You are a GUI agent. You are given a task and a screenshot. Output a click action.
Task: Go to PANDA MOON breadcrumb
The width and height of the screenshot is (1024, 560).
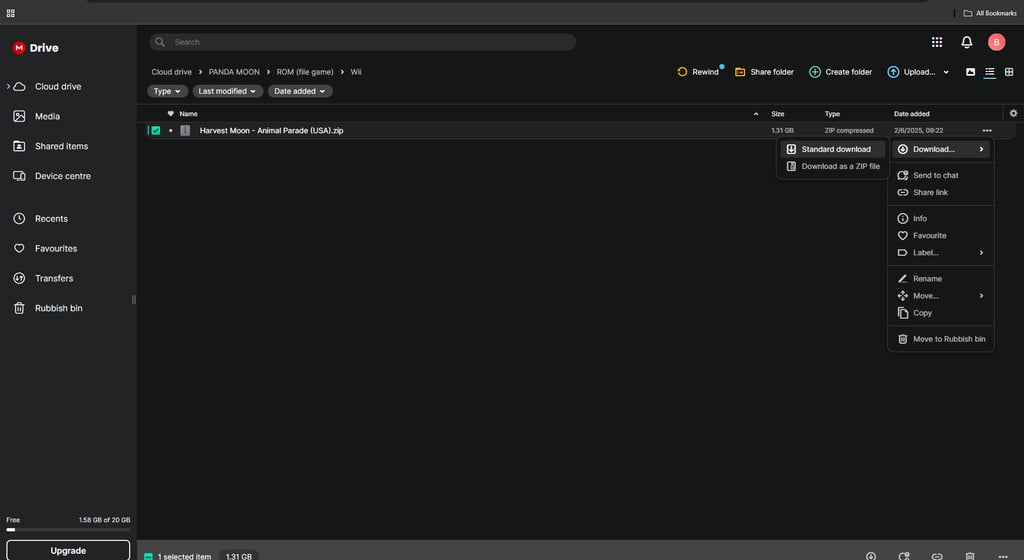[x=234, y=72]
